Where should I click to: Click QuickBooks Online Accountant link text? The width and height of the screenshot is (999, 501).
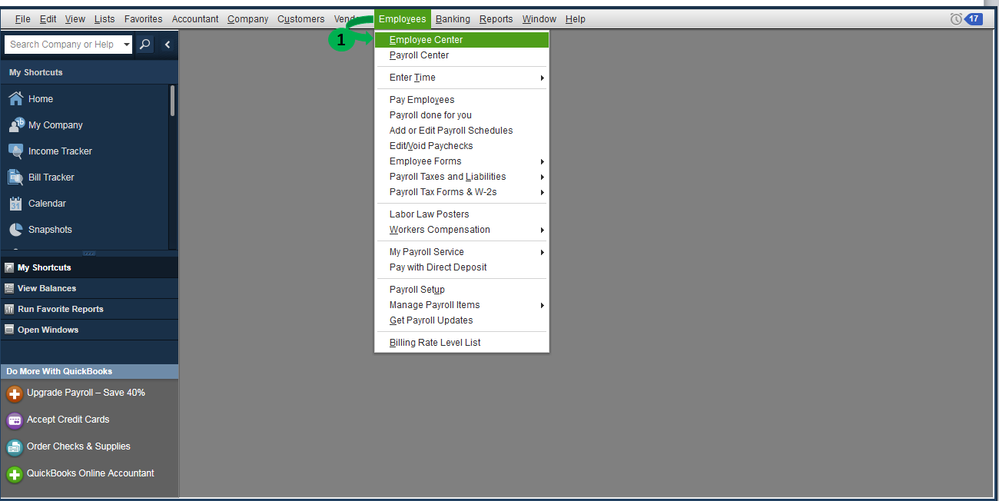click(x=90, y=473)
